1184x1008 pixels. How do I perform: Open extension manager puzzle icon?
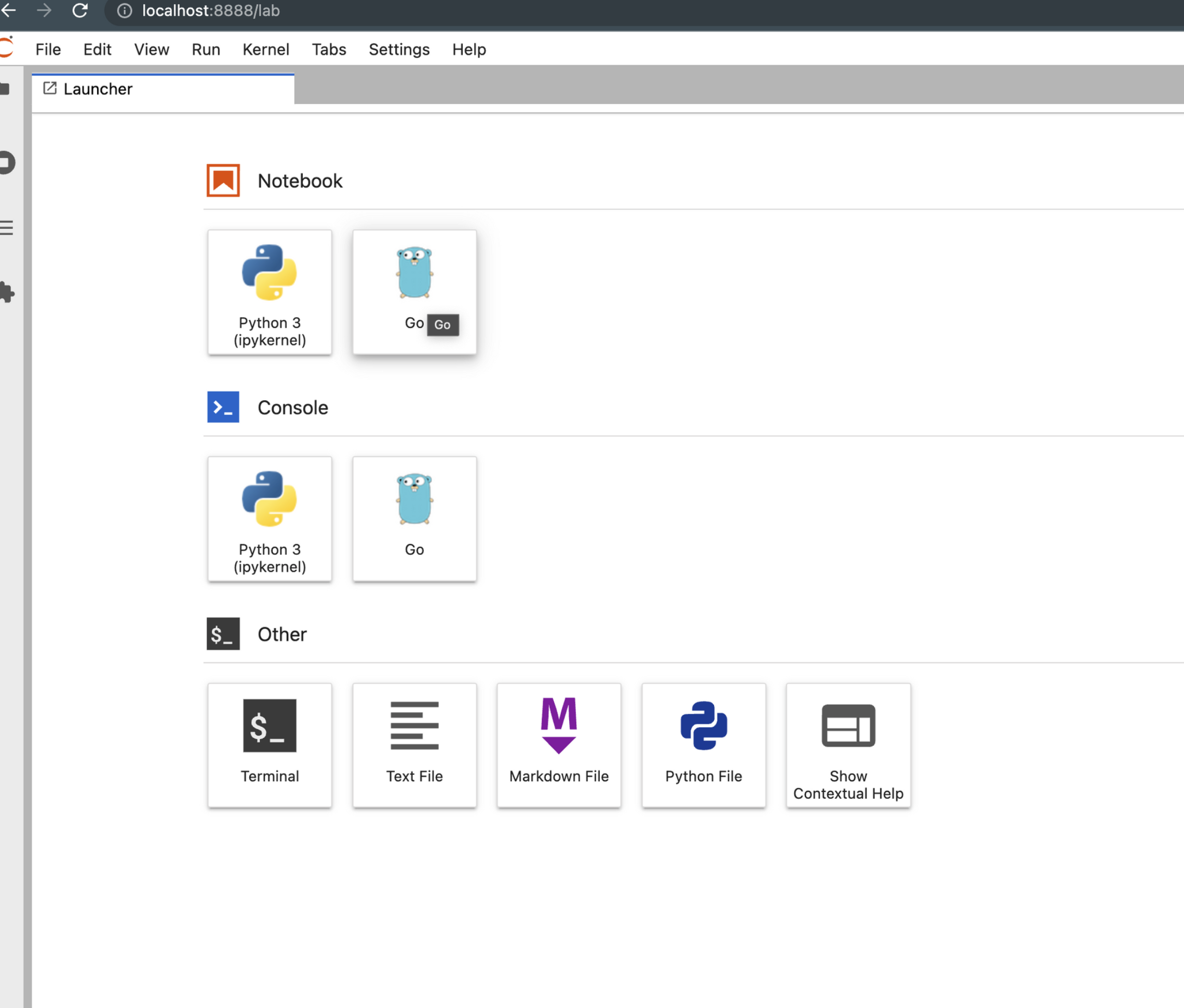(x=7, y=292)
